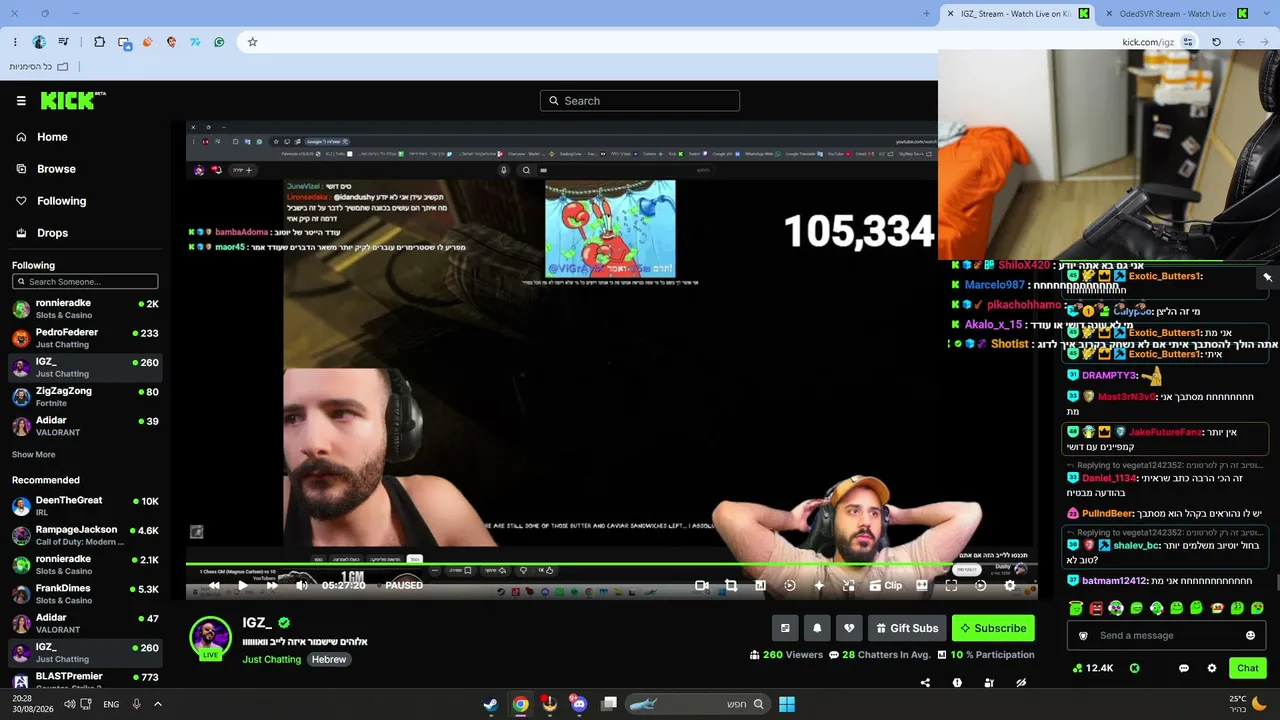Create a clip with the Clip button
Viewport: 1280px width, 720px height.
click(x=886, y=586)
